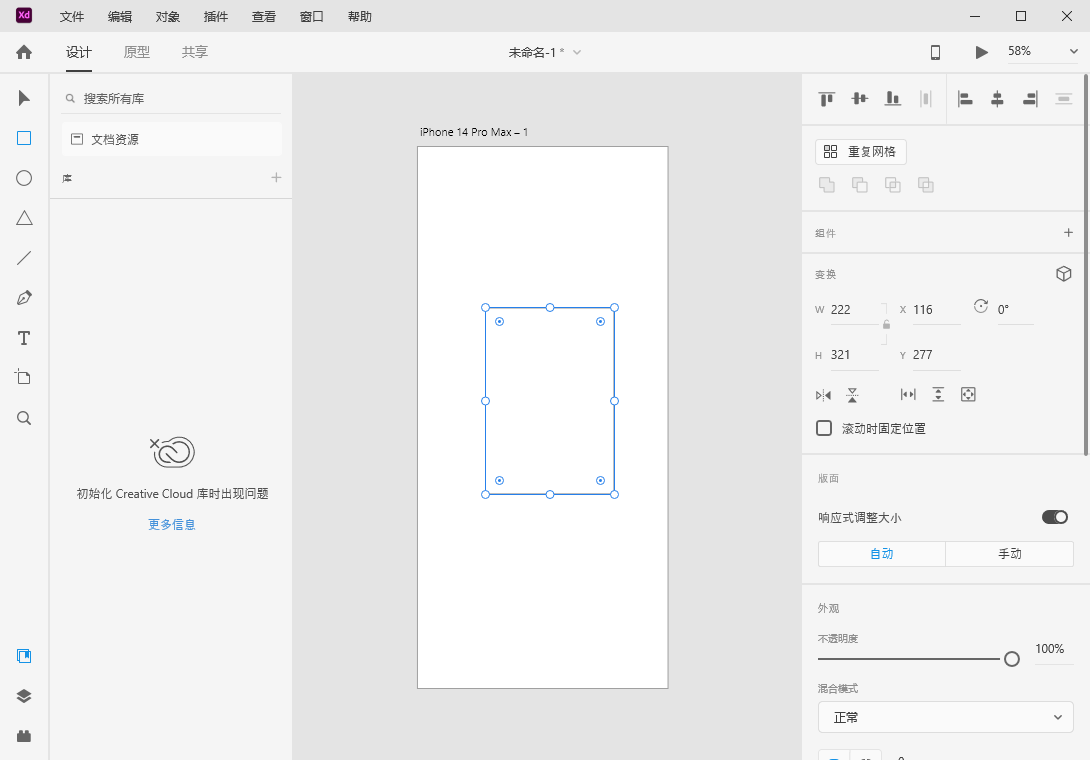
Task: Click the H height field 321
Action: 854,355
